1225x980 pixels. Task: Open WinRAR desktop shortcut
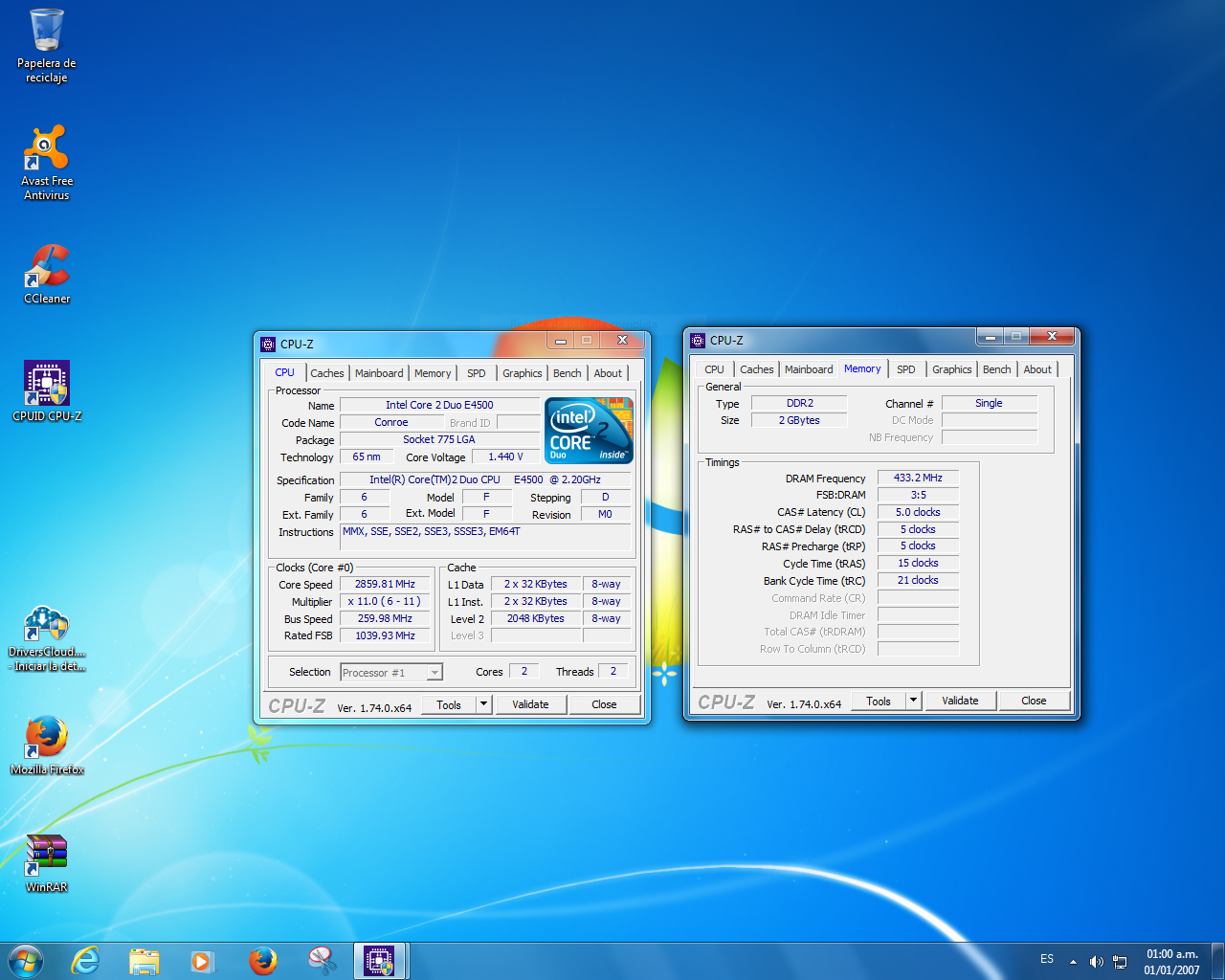click(x=47, y=862)
